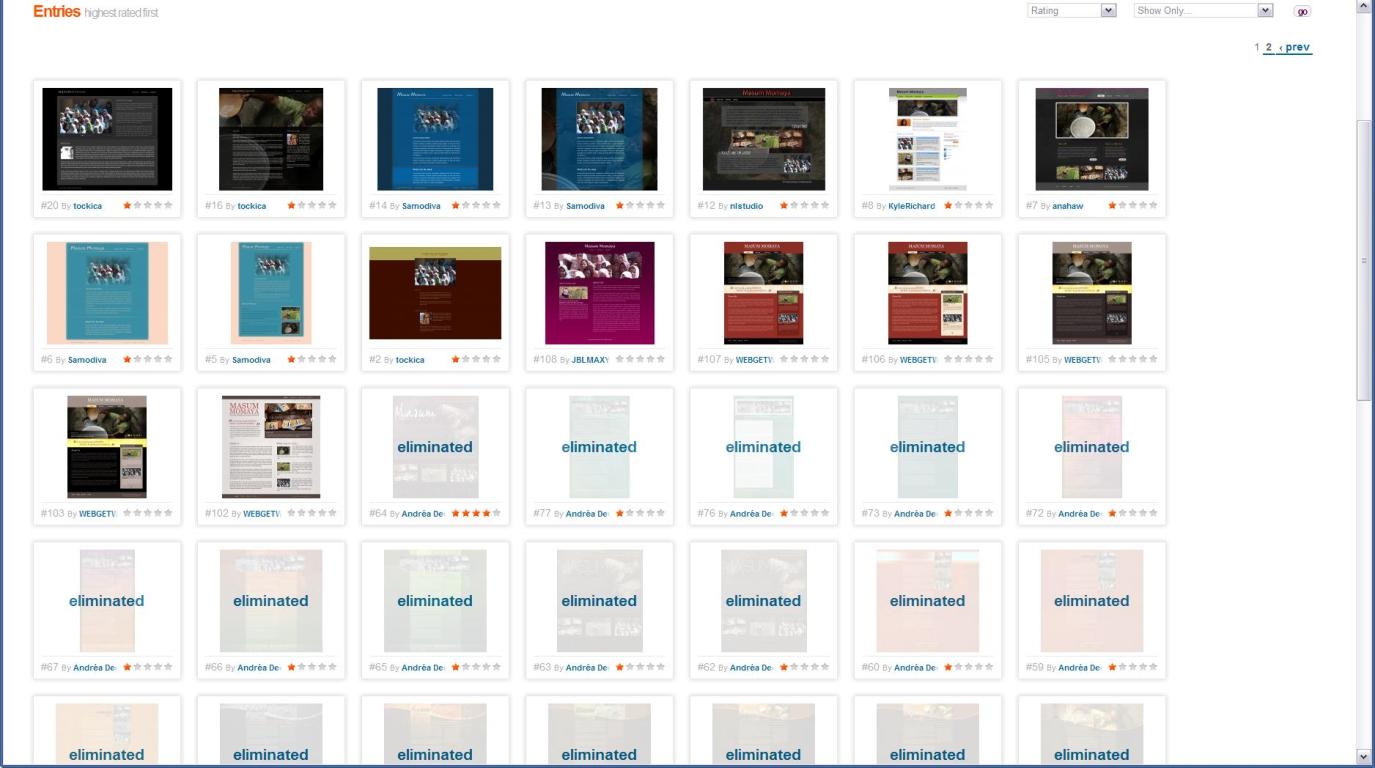View the blue design thumbnail for entry #14
1375x768 pixels.
(435, 139)
